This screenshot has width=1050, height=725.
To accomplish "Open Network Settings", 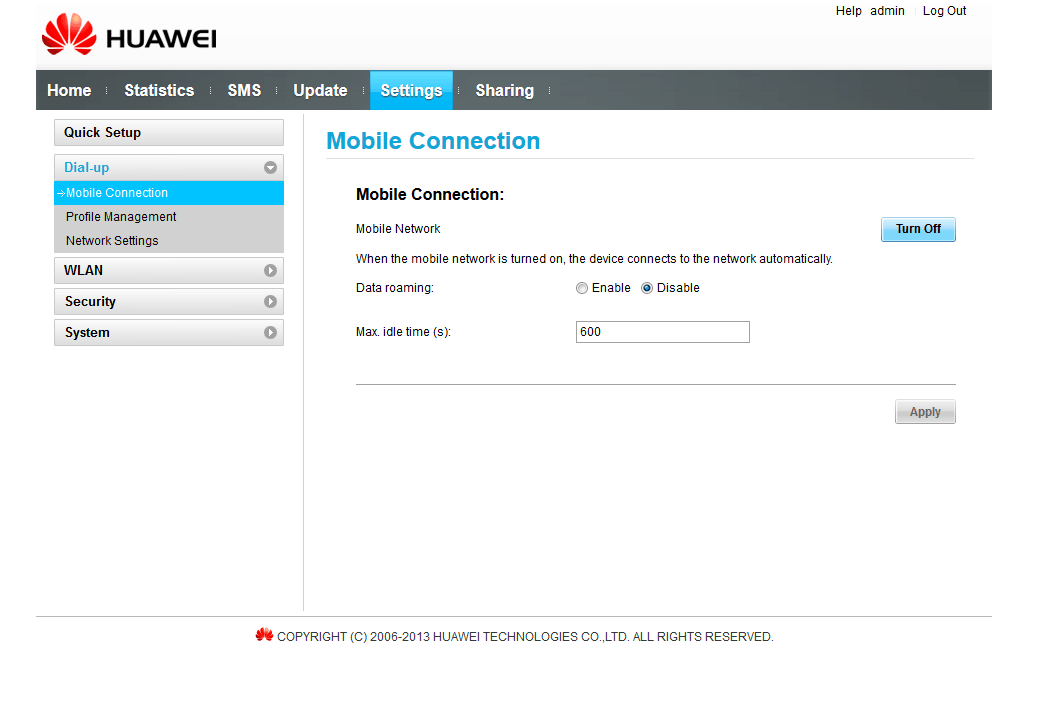I will 112,241.
